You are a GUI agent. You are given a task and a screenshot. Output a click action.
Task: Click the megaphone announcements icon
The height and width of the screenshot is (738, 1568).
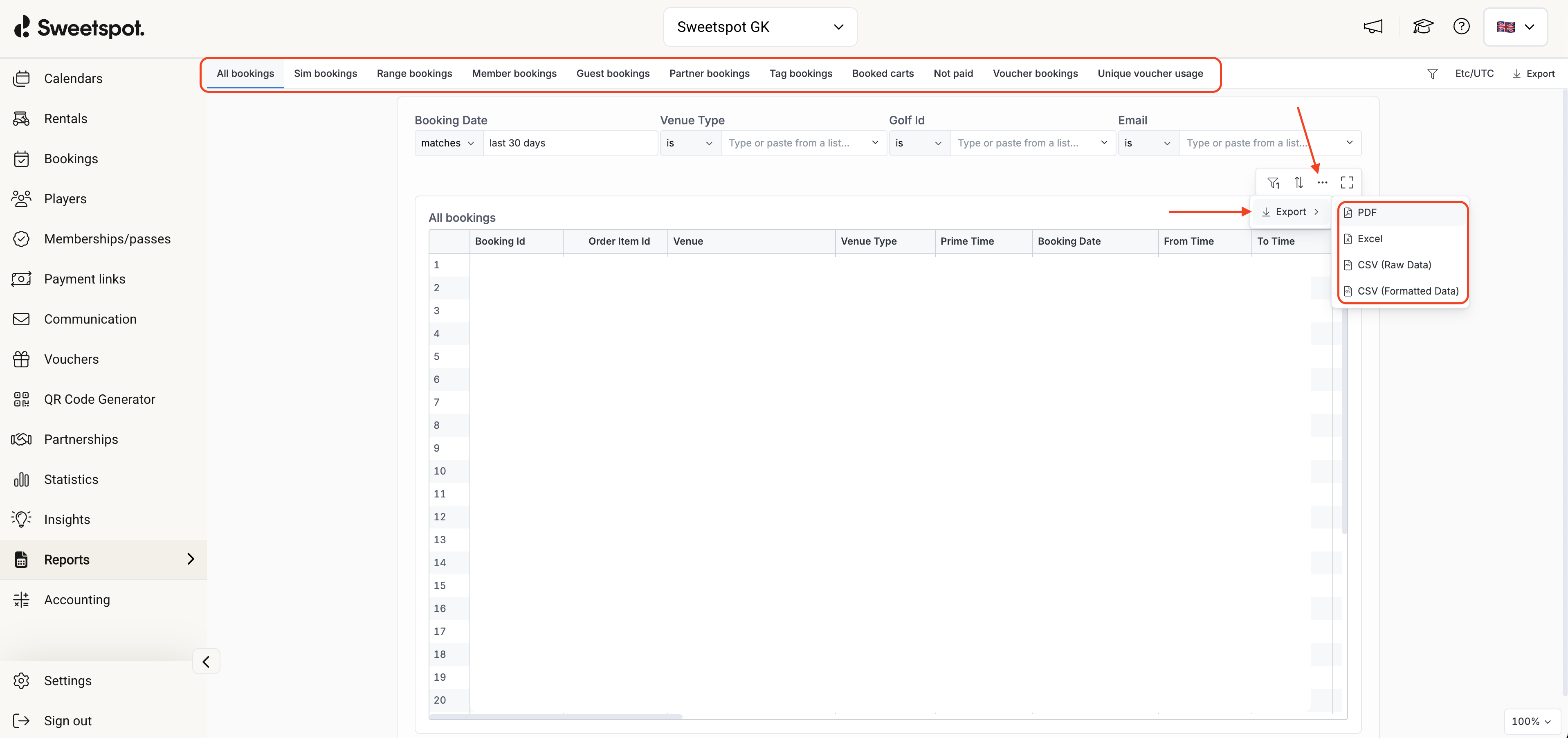(1373, 27)
